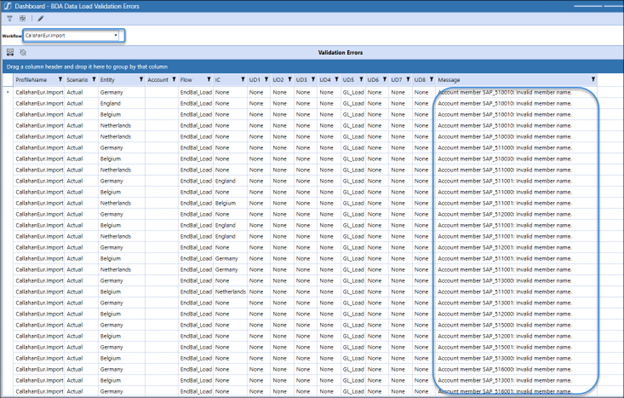The image size is (624, 398).
Task: Open filter for IC column
Action: (243, 80)
